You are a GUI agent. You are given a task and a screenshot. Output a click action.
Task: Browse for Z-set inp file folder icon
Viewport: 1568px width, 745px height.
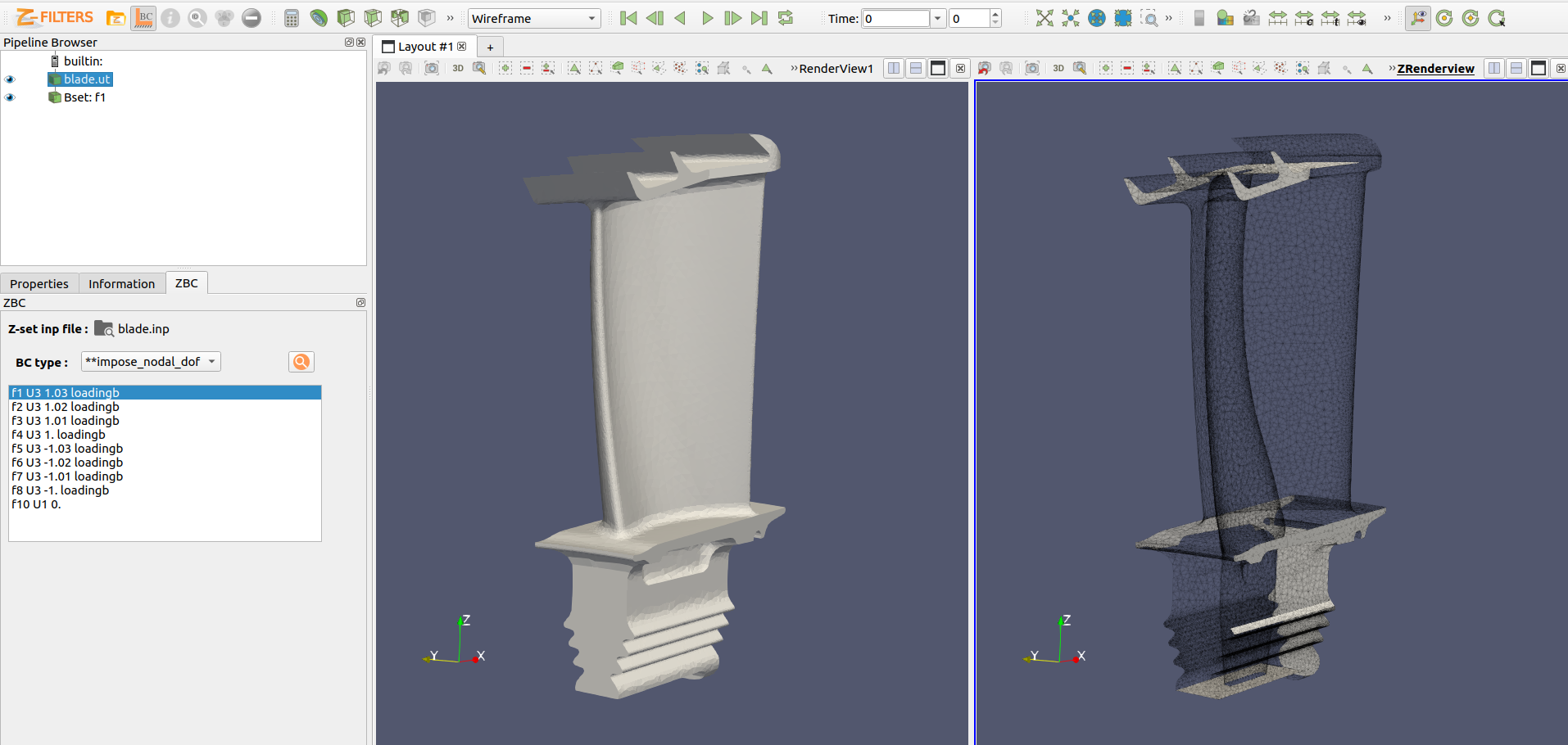pyautogui.click(x=103, y=328)
